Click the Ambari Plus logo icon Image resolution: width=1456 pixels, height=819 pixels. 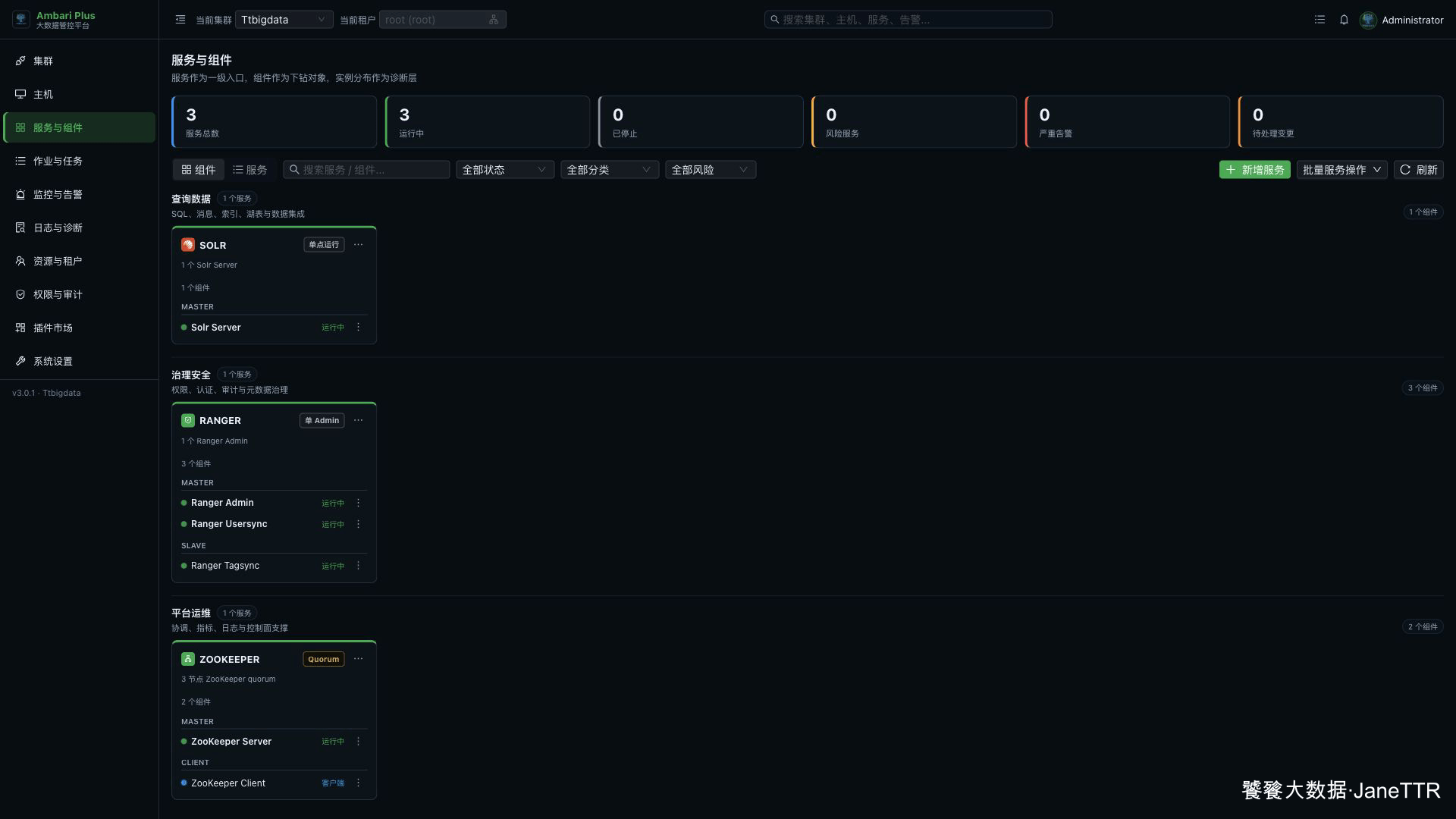pyautogui.click(x=21, y=20)
